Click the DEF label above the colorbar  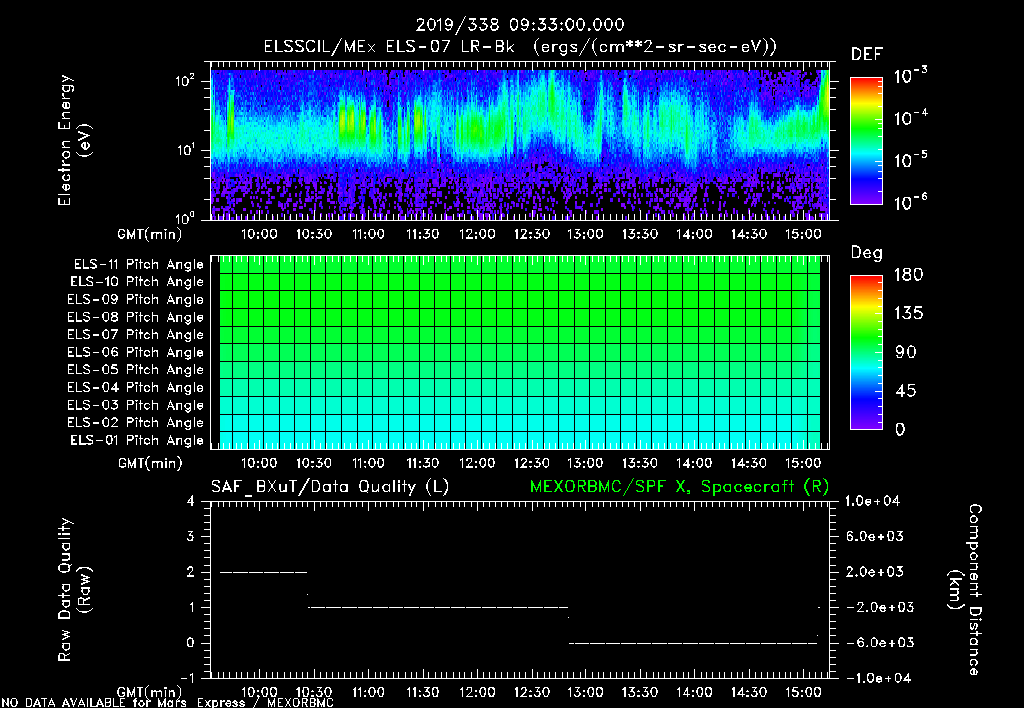867,55
